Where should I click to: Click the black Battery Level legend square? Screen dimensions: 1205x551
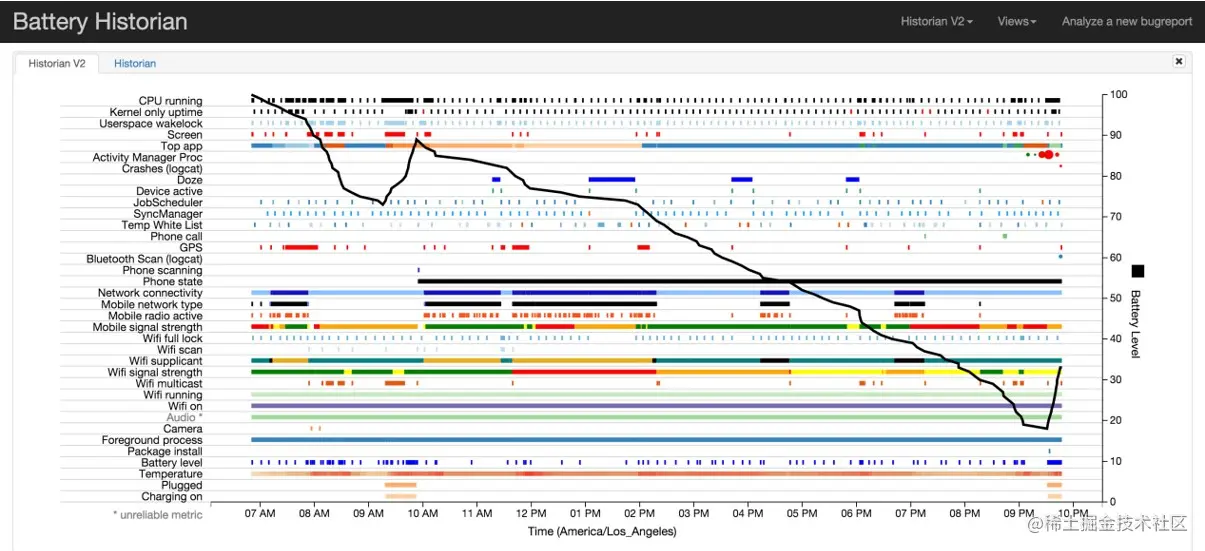tap(1138, 271)
